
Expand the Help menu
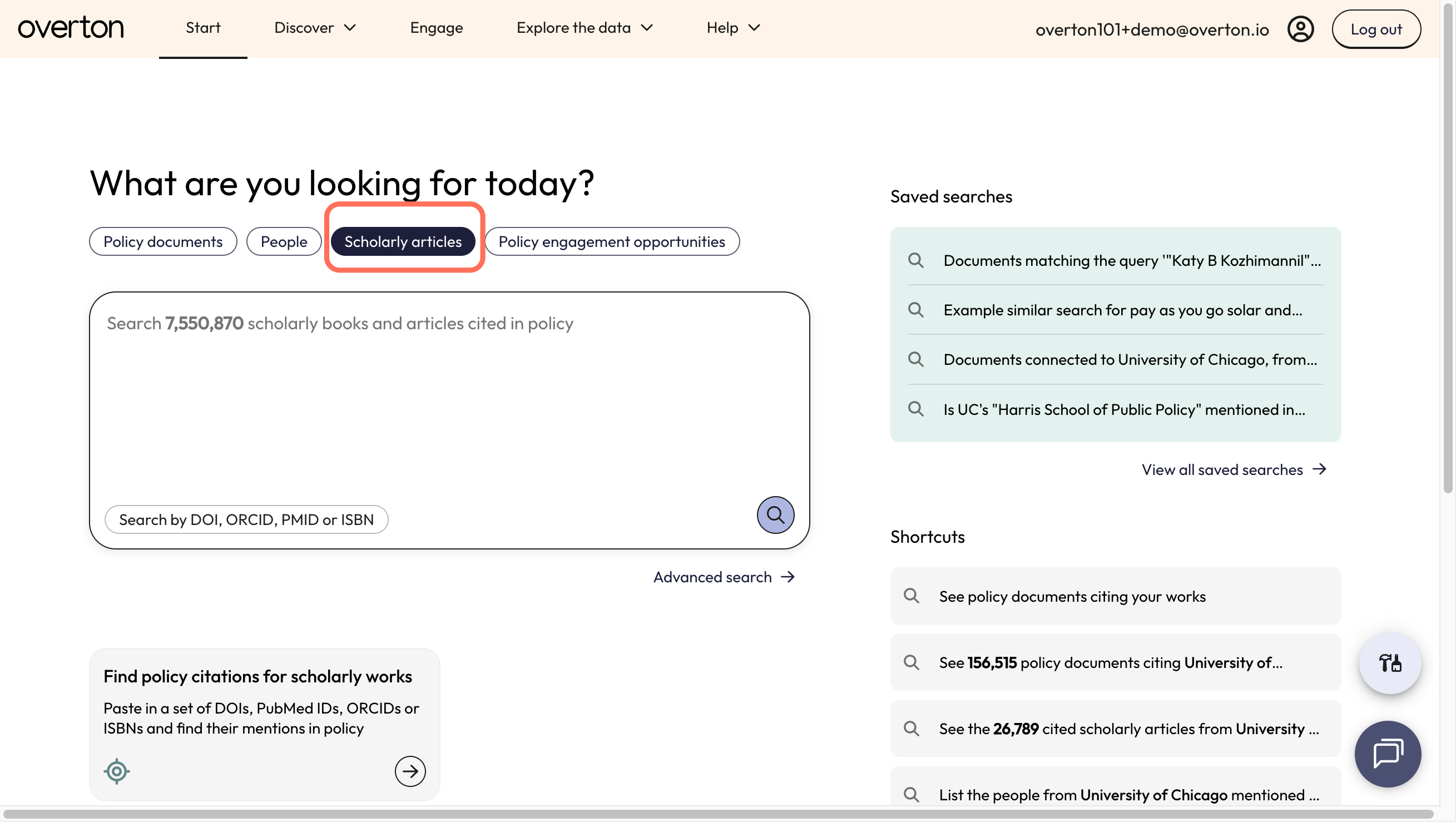(x=733, y=28)
